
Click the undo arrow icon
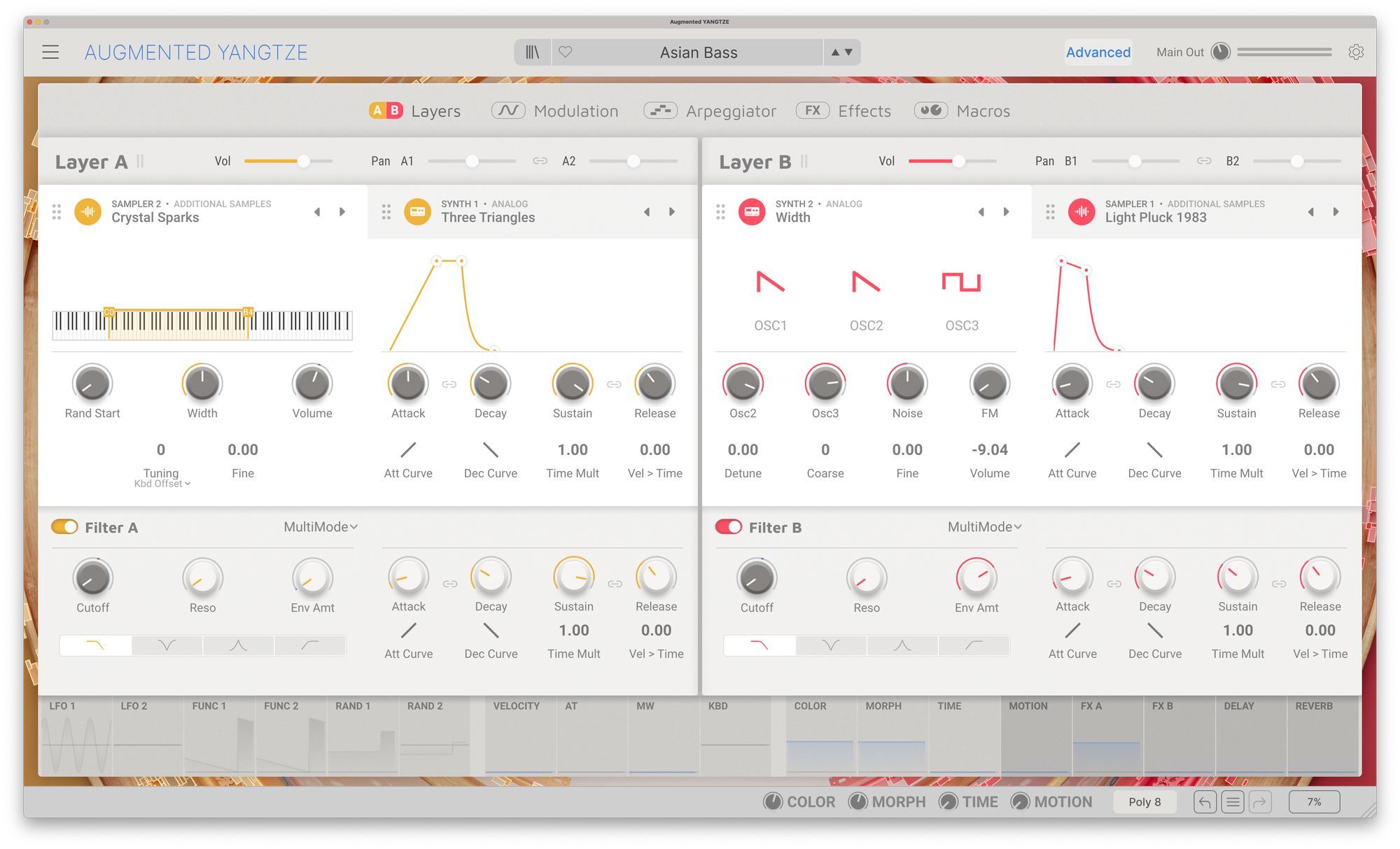(1205, 802)
